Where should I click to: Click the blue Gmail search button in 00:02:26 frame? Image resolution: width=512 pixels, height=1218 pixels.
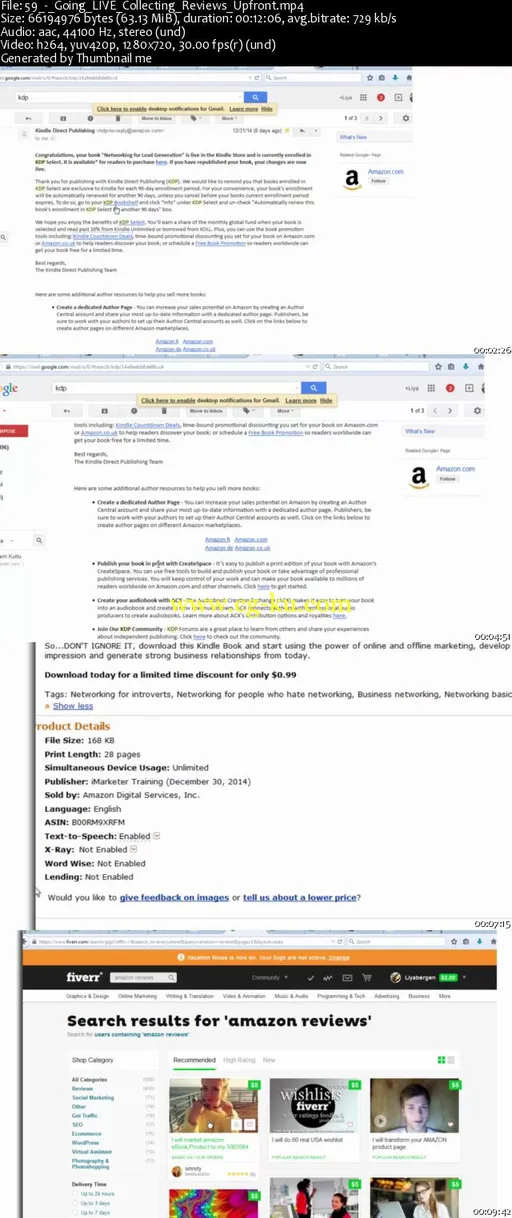256,97
